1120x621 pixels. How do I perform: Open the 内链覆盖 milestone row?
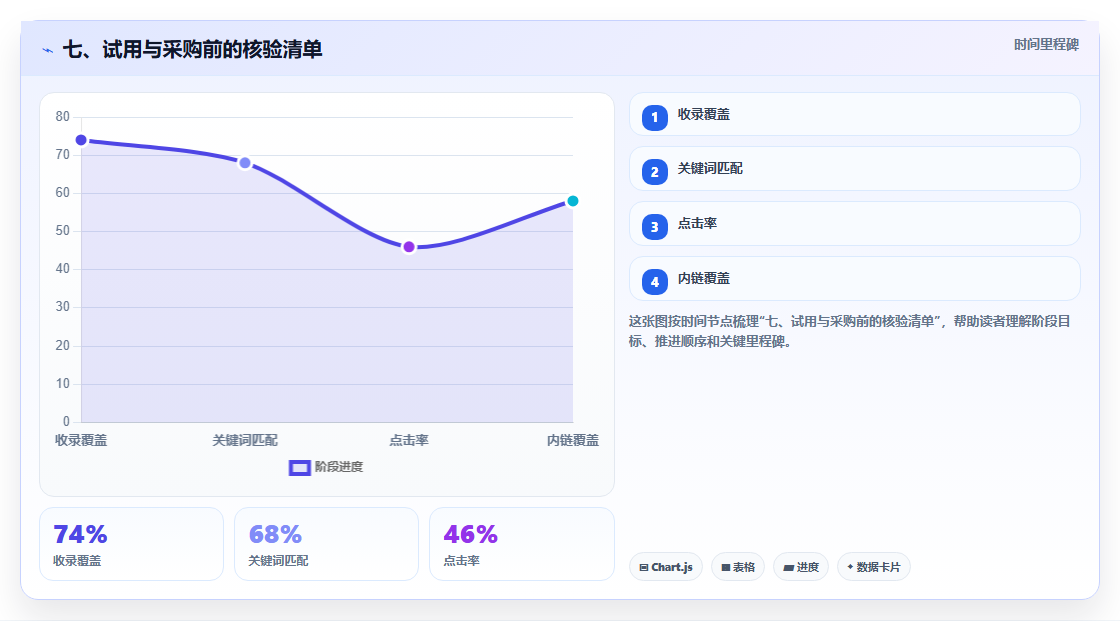tap(854, 279)
